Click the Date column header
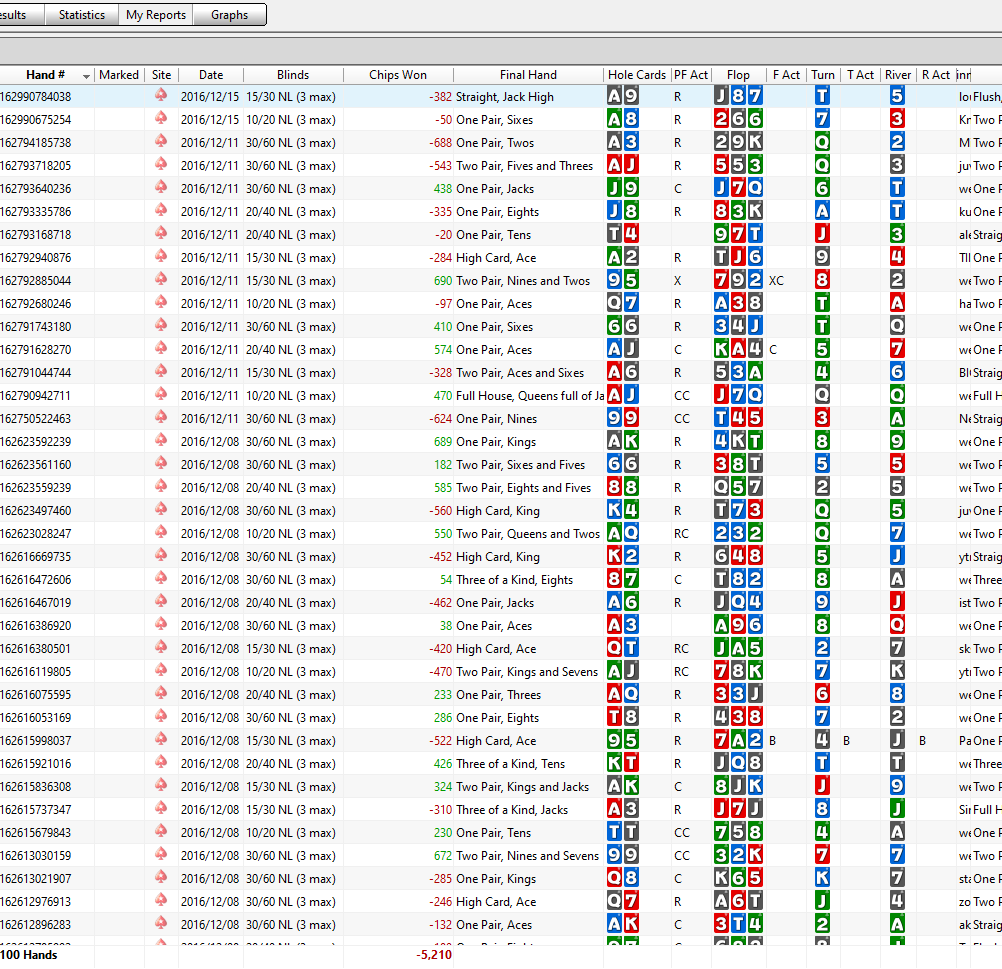Screen dimensions: 1002x969 211,75
